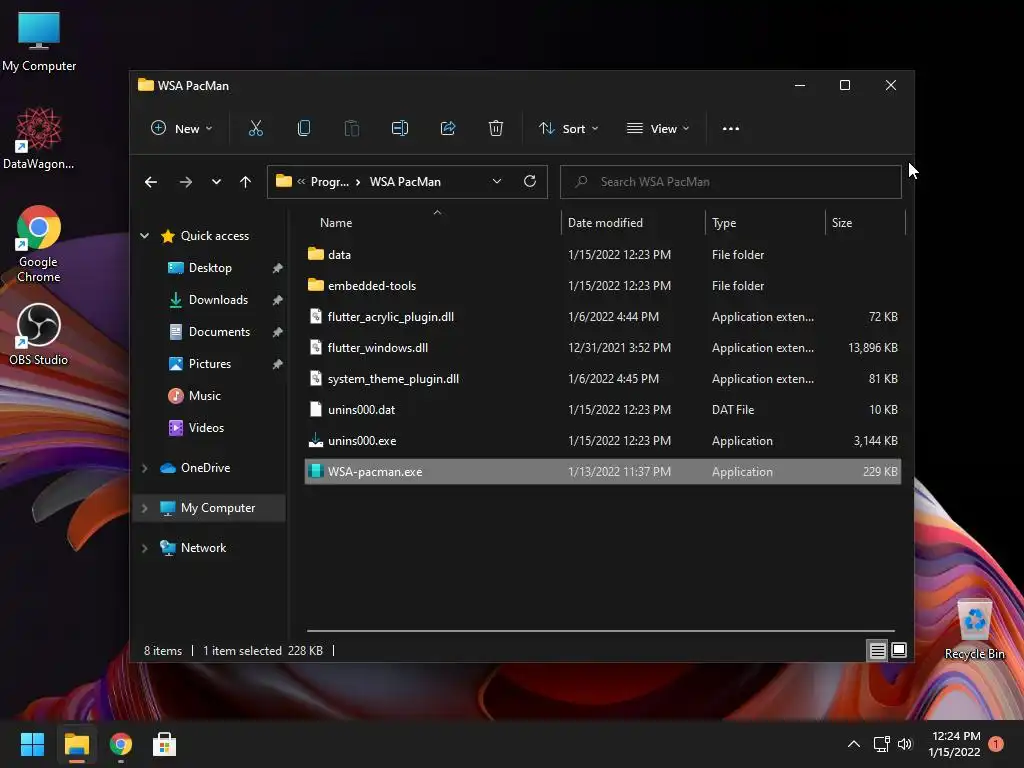
Task: Open DataWagon desktop shortcut
Action: click(39, 139)
